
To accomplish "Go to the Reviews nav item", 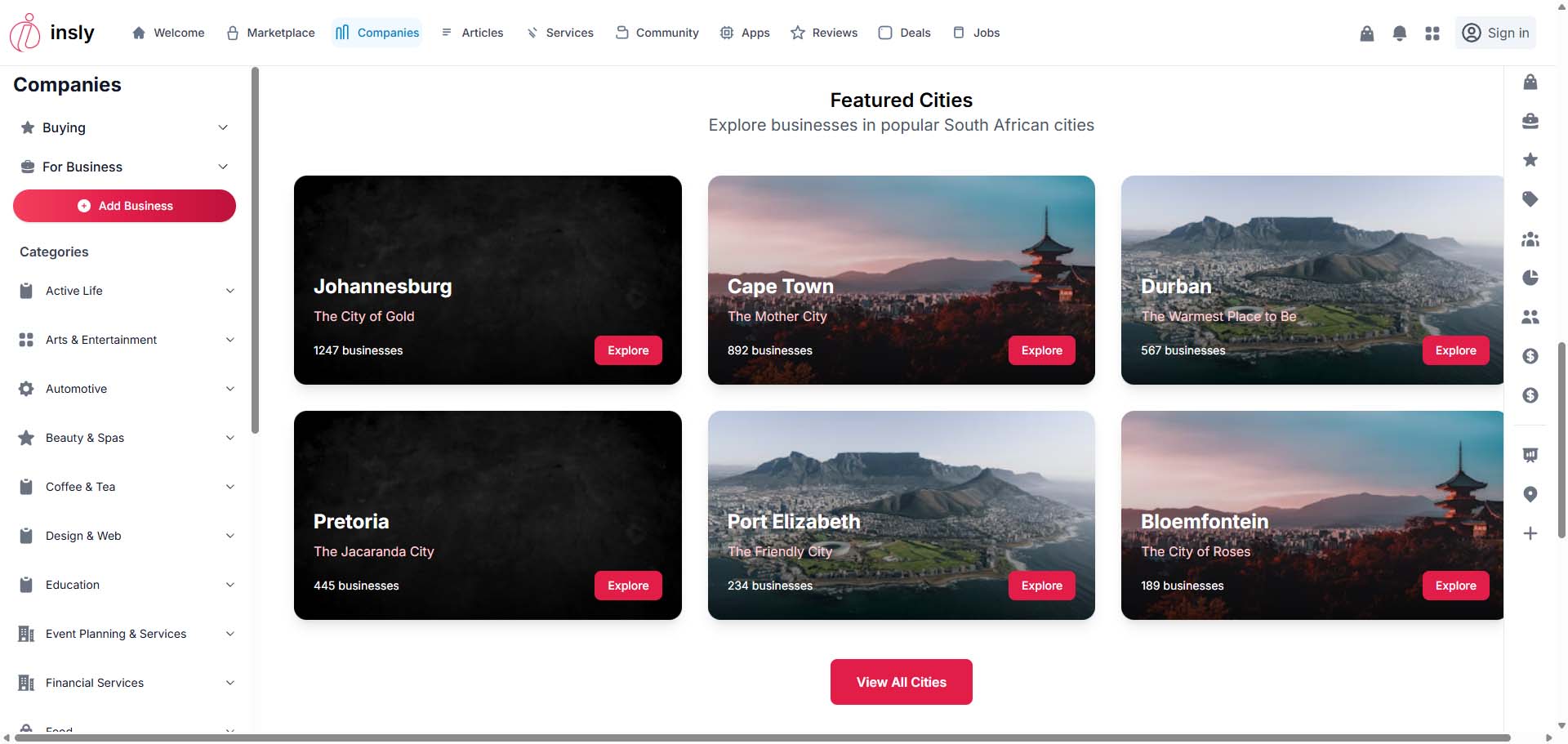I will click(824, 33).
